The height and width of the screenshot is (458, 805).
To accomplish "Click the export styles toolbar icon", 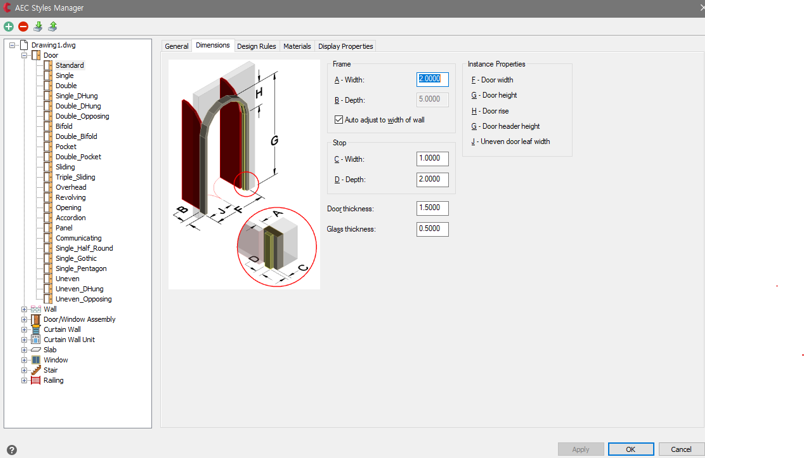I will click(53, 26).
